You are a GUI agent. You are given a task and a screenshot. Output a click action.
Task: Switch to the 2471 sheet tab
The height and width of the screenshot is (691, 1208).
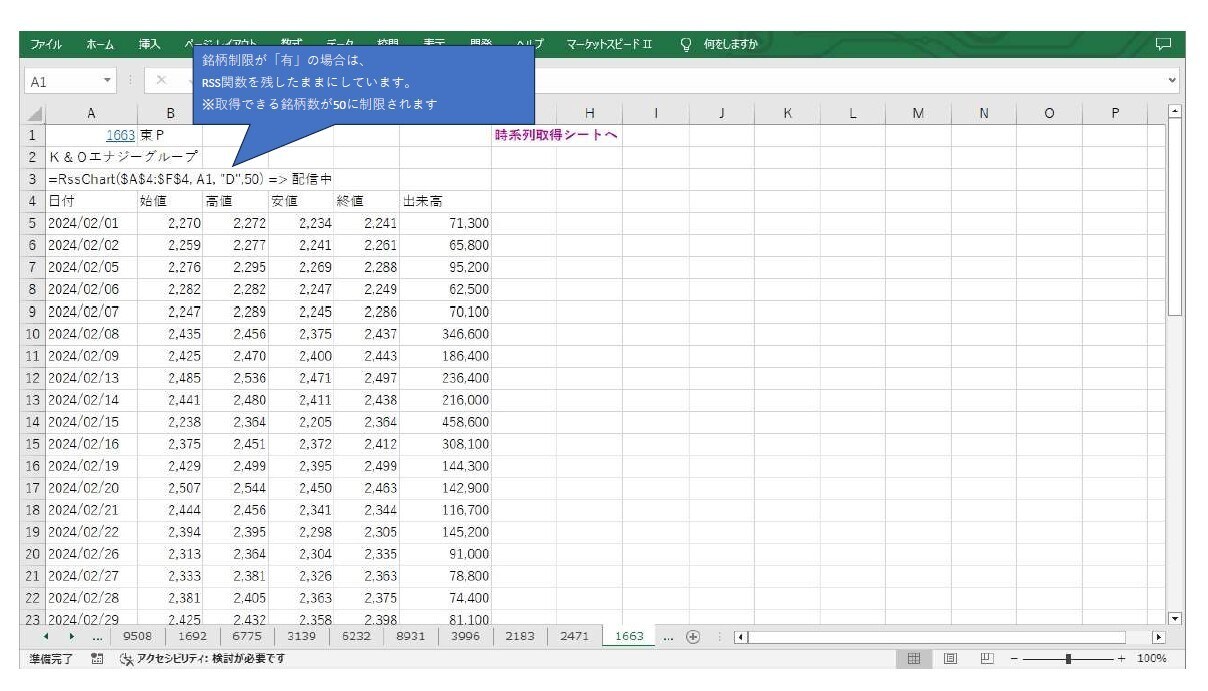click(574, 636)
